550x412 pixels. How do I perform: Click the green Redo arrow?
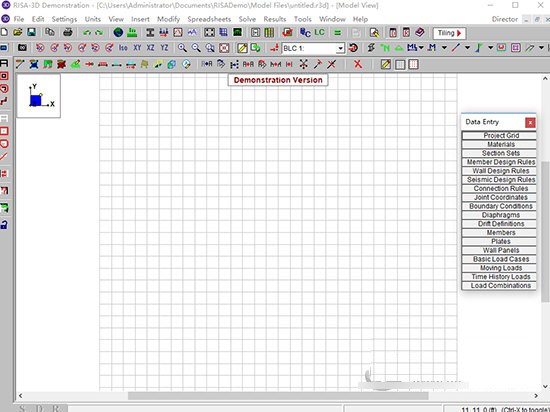(99, 33)
